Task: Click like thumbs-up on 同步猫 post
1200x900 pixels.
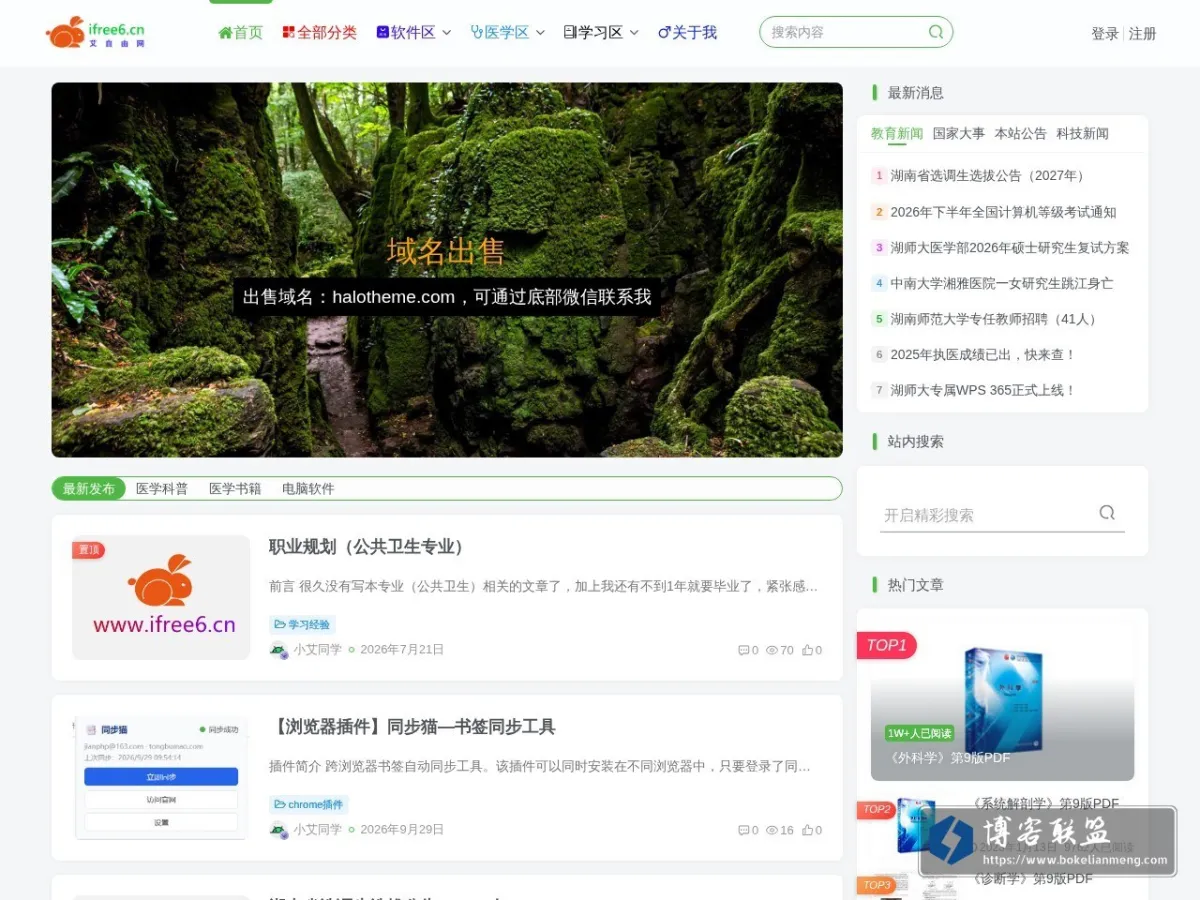Action: (807, 830)
